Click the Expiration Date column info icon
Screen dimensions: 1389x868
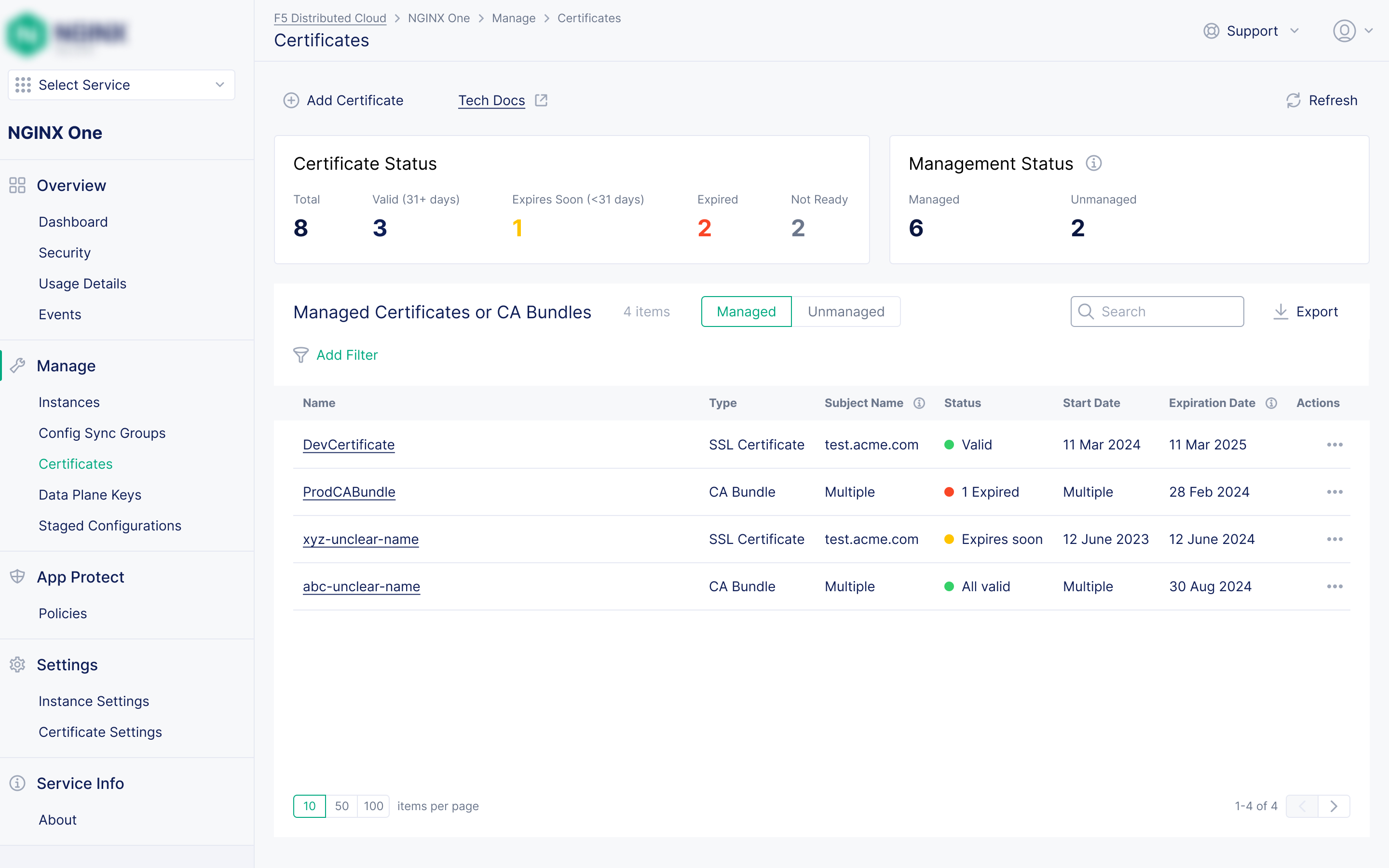click(x=1271, y=403)
